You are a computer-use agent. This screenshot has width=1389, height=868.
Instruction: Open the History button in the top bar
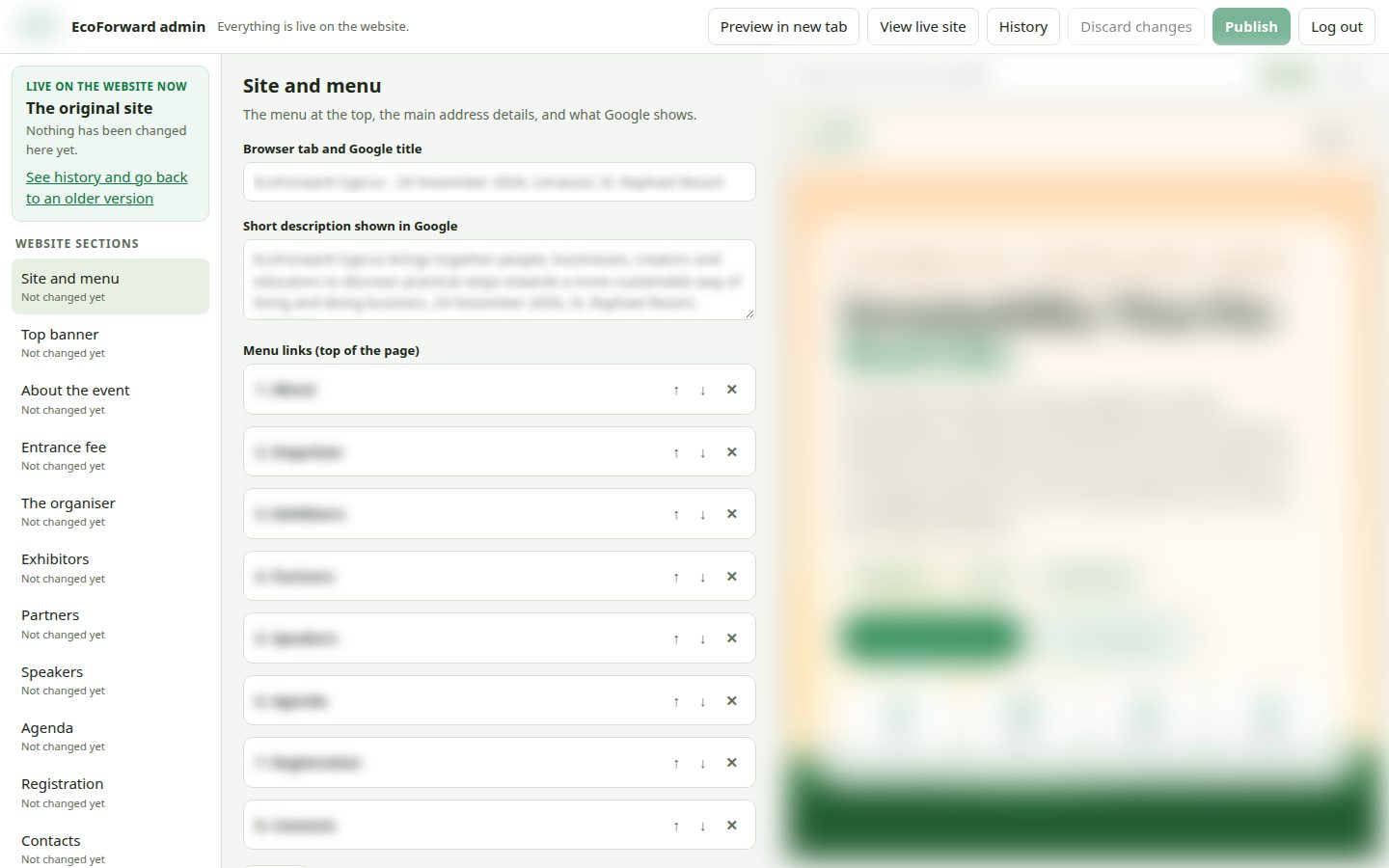click(1023, 27)
